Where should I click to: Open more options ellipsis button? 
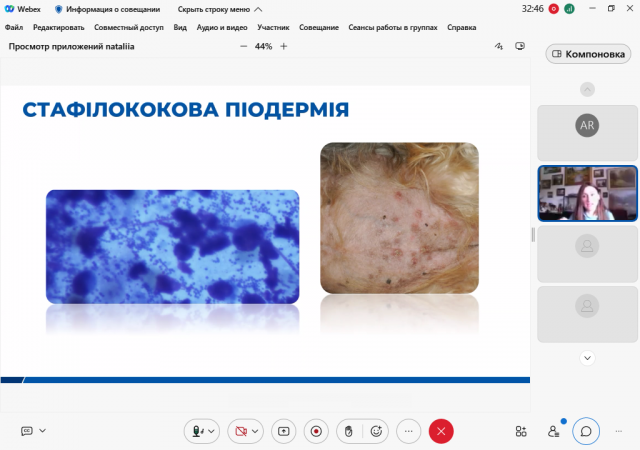pyautogui.click(x=409, y=431)
